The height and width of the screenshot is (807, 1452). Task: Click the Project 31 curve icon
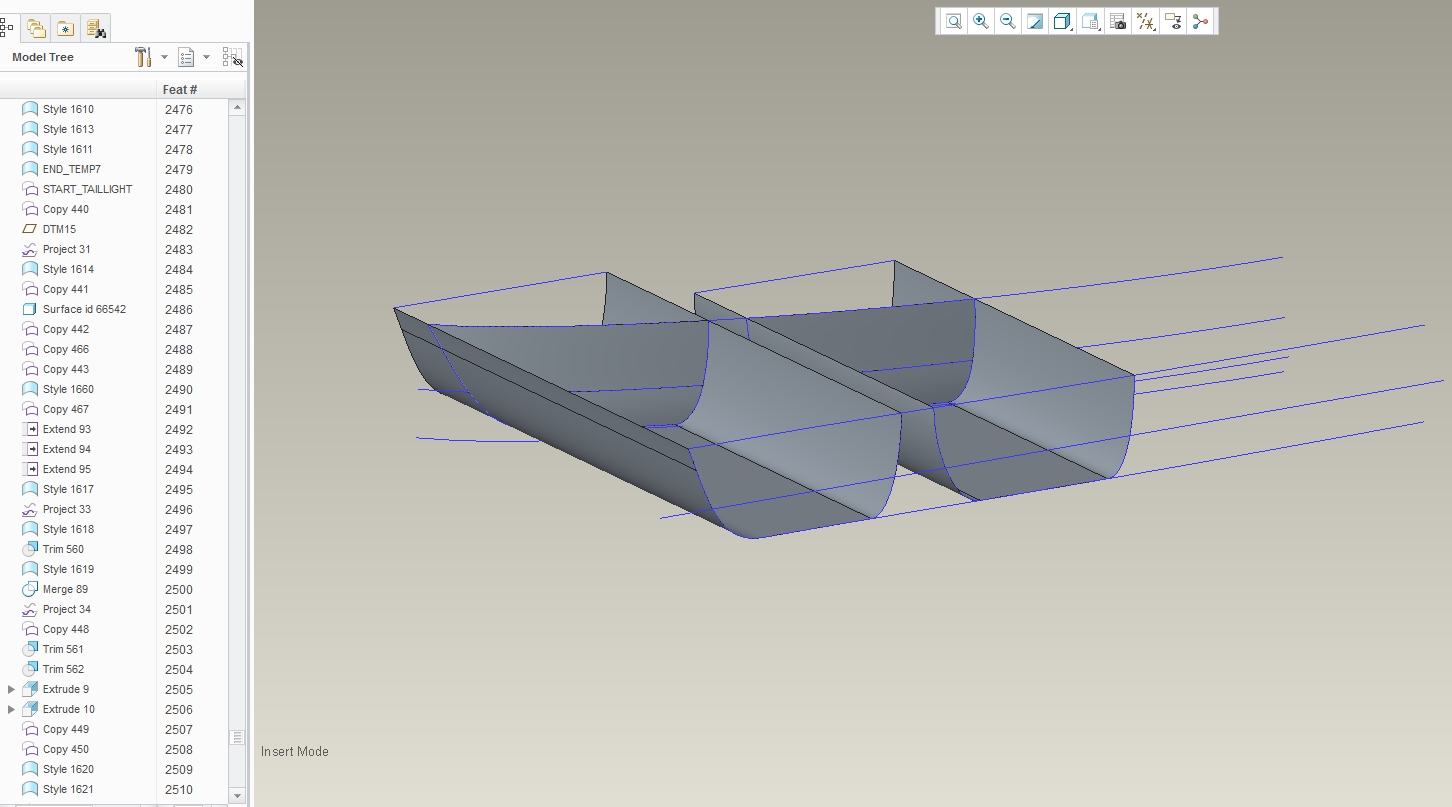coord(30,249)
